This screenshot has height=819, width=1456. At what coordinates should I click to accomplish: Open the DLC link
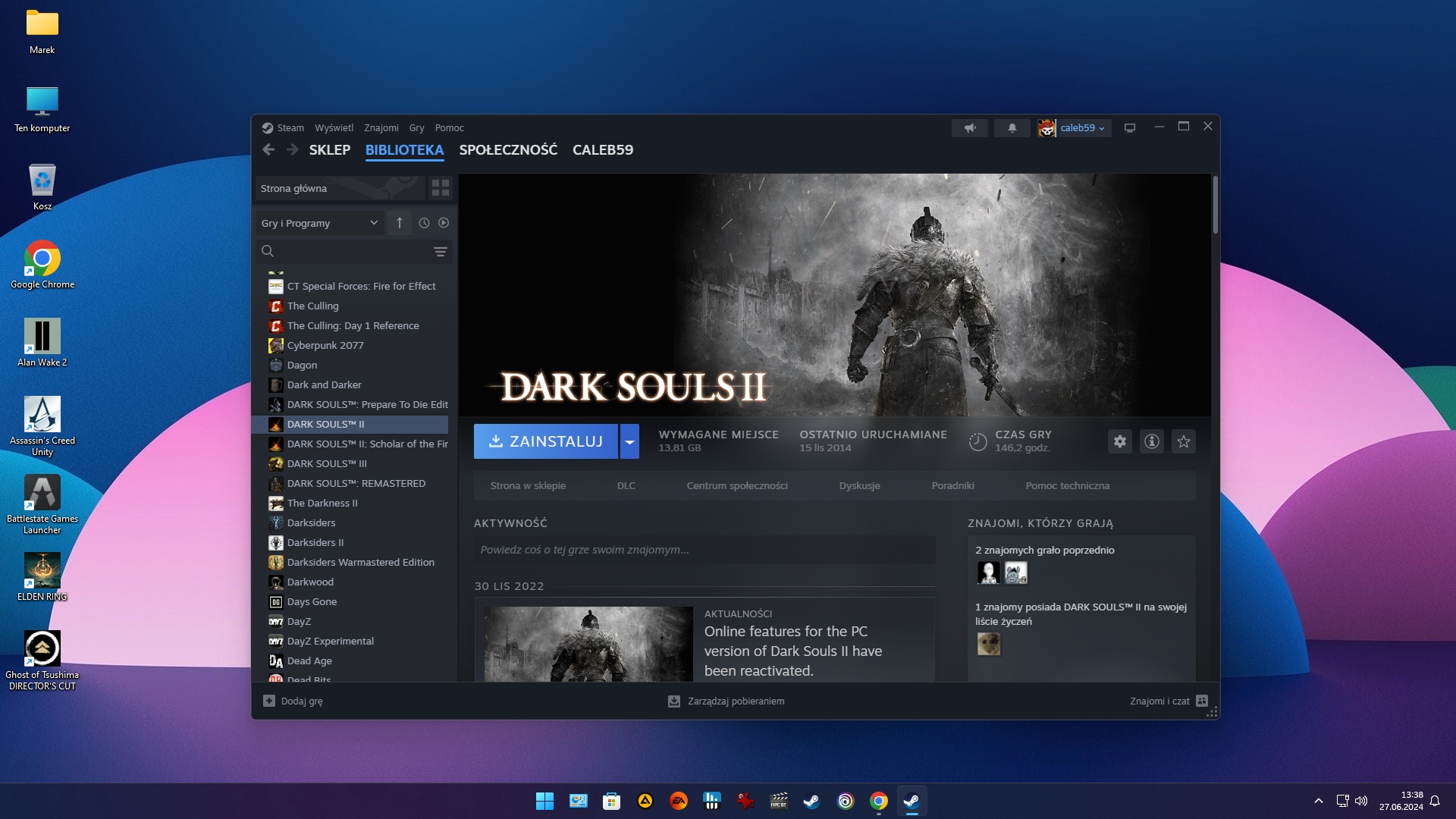(626, 486)
